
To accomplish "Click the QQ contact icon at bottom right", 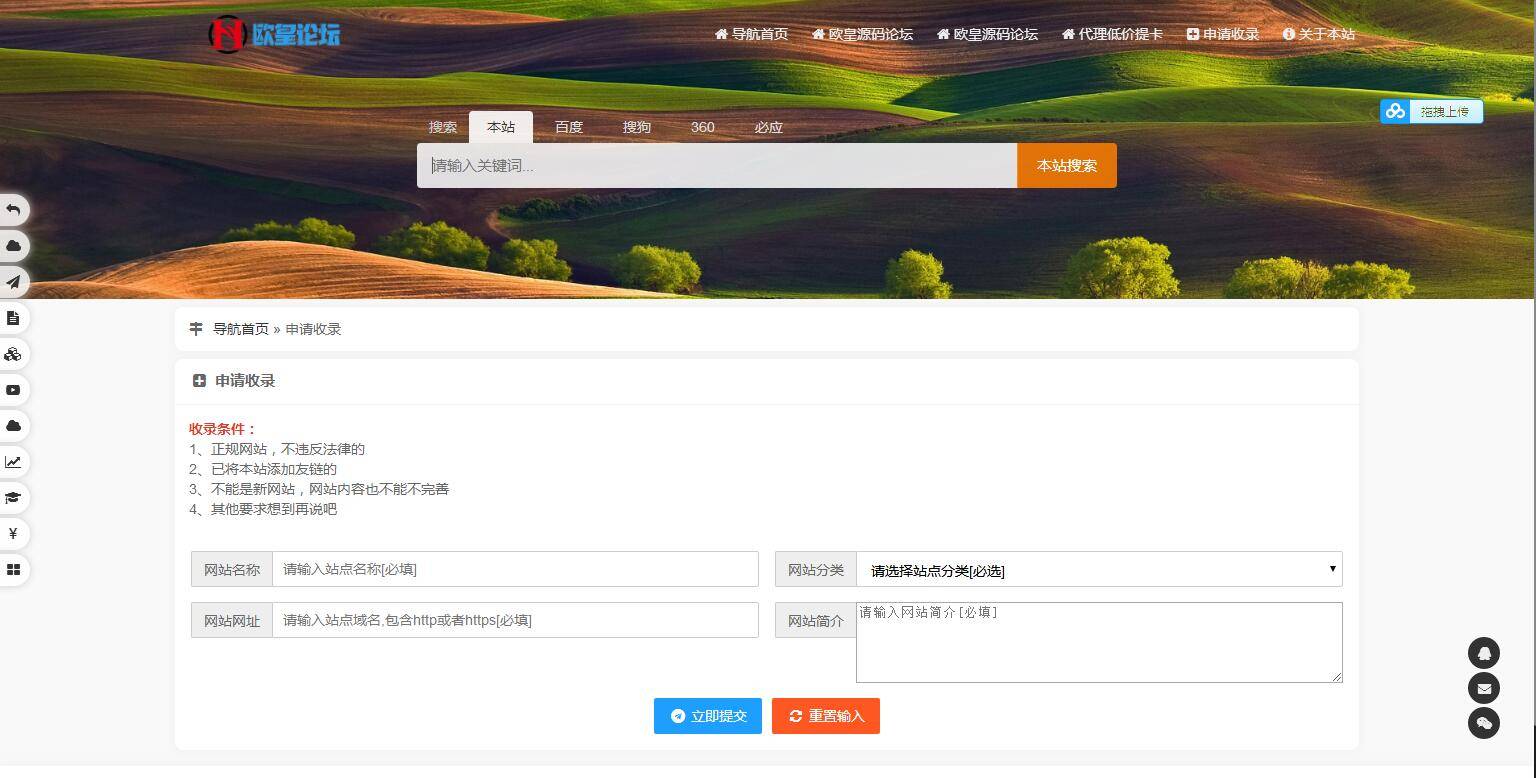I will coord(1484,653).
